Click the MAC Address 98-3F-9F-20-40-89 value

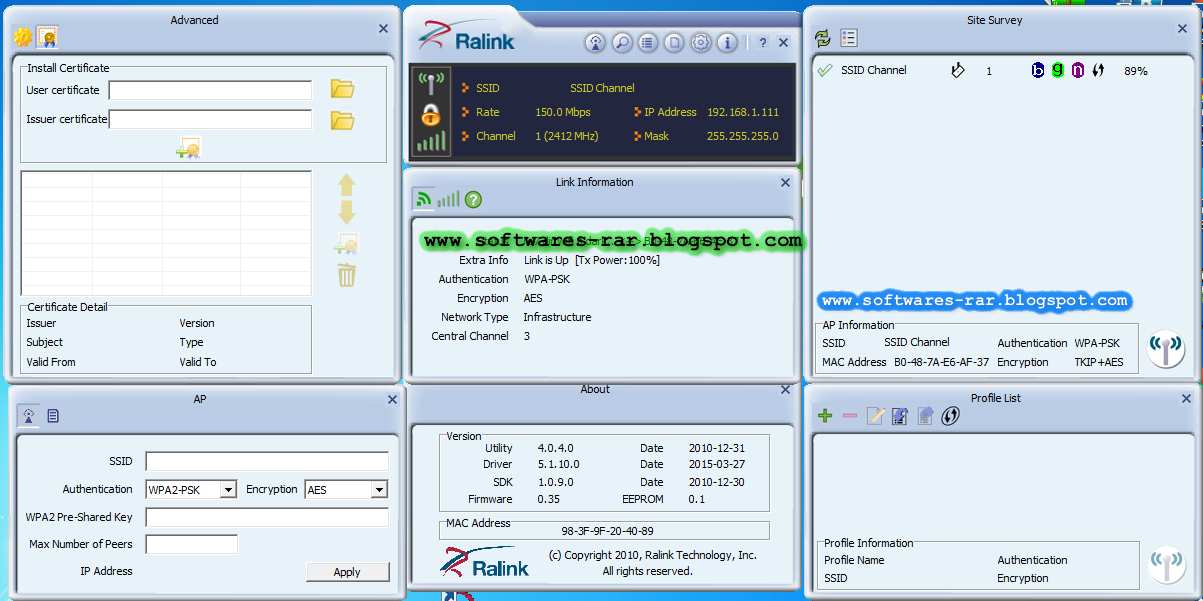pyautogui.click(x=608, y=531)
